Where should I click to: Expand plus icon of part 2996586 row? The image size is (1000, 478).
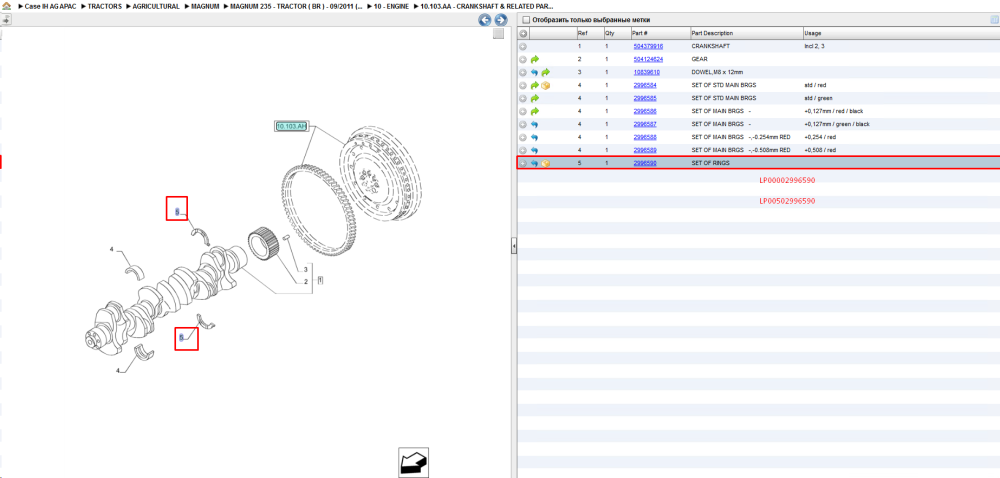523,112
